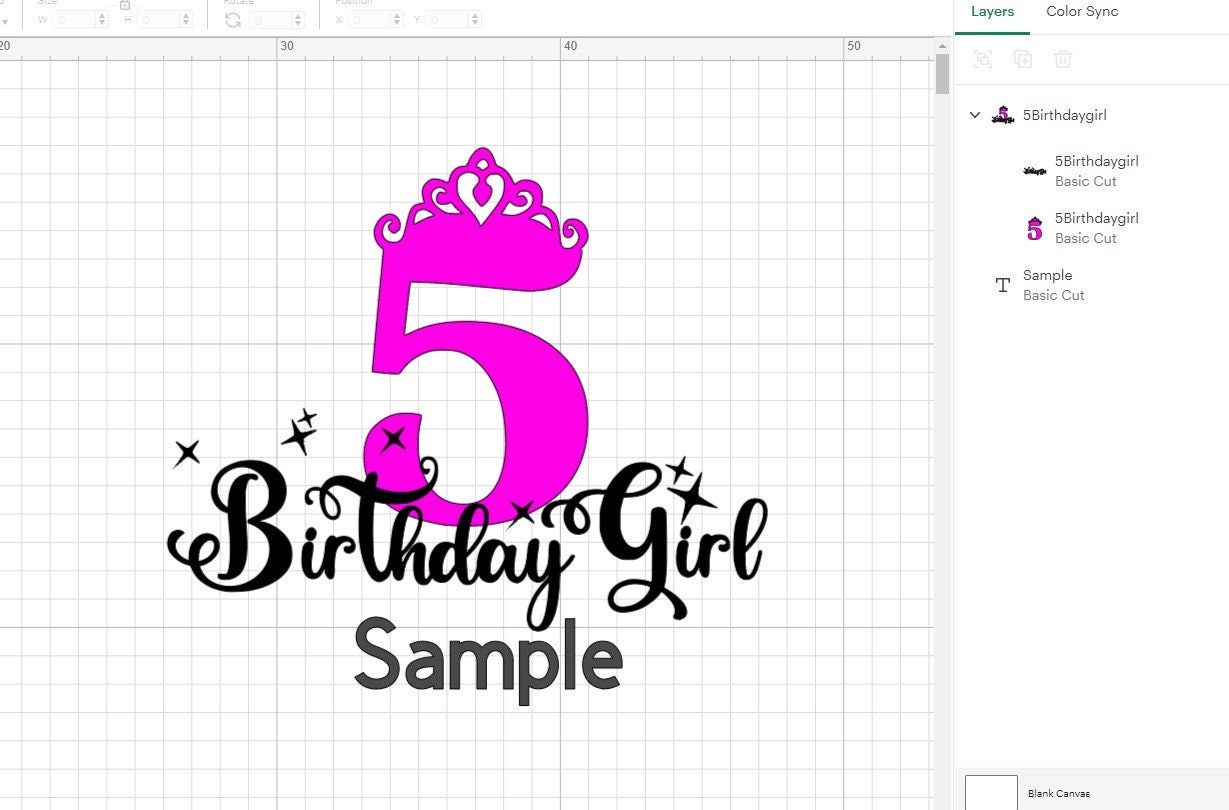Click the width W input field
Viewport: 1229px width, 810px height.
[74, 19]
